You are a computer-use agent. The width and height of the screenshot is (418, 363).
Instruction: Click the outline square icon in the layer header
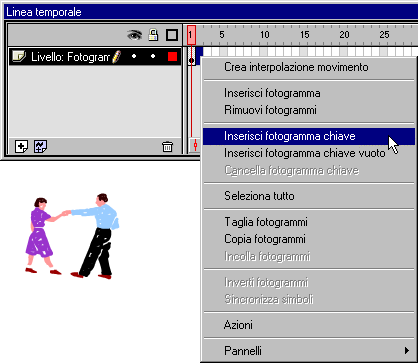pyautogui.click(x=172, y=35)
